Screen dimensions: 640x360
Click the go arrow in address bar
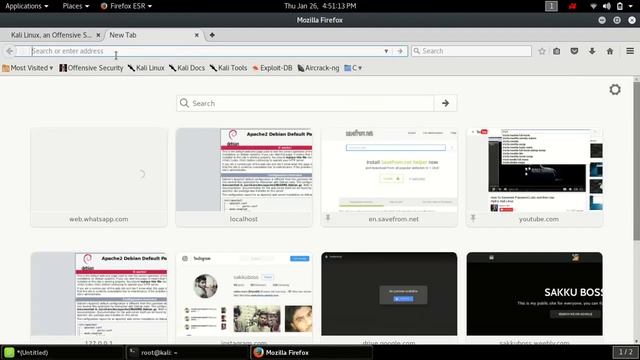pos(400,51)
